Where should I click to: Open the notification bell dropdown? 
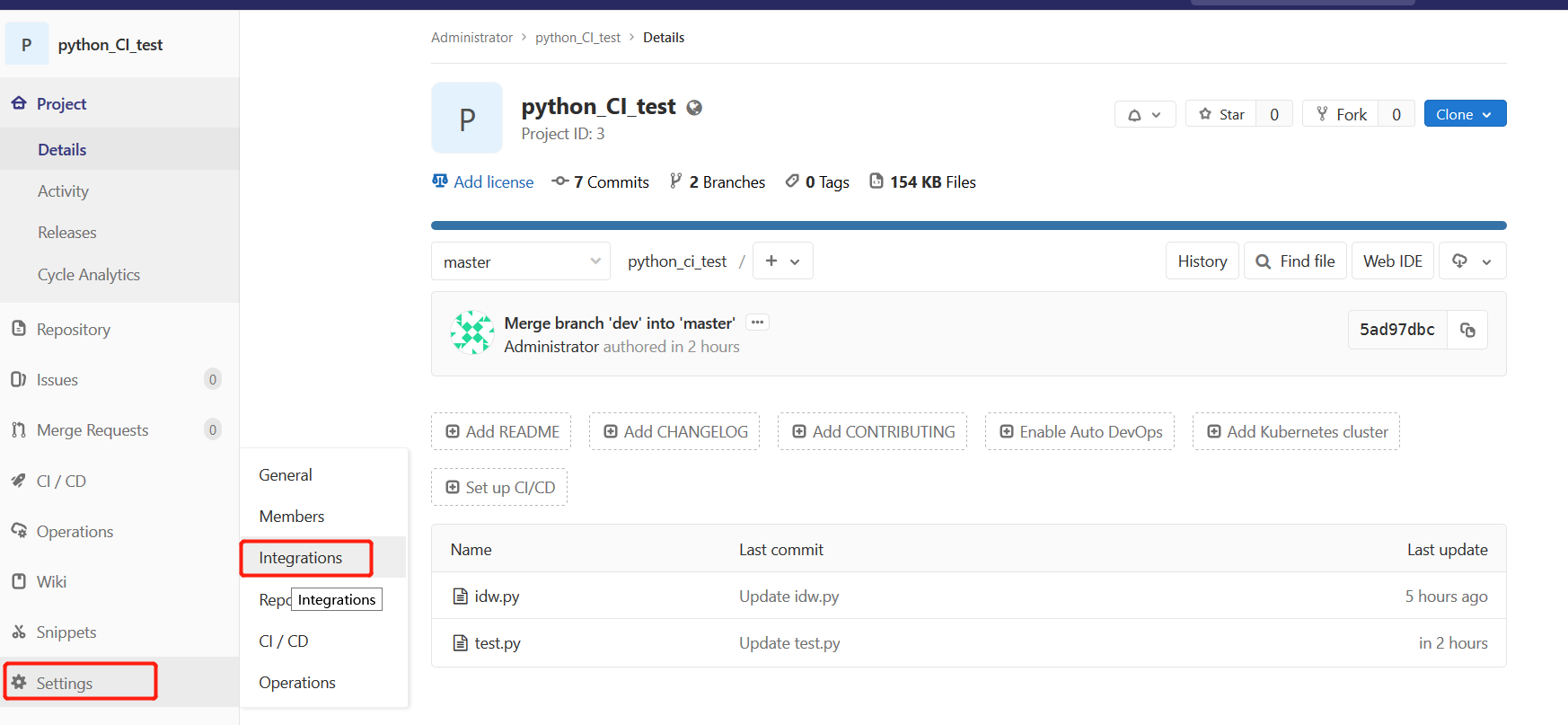coord(1145,114)
